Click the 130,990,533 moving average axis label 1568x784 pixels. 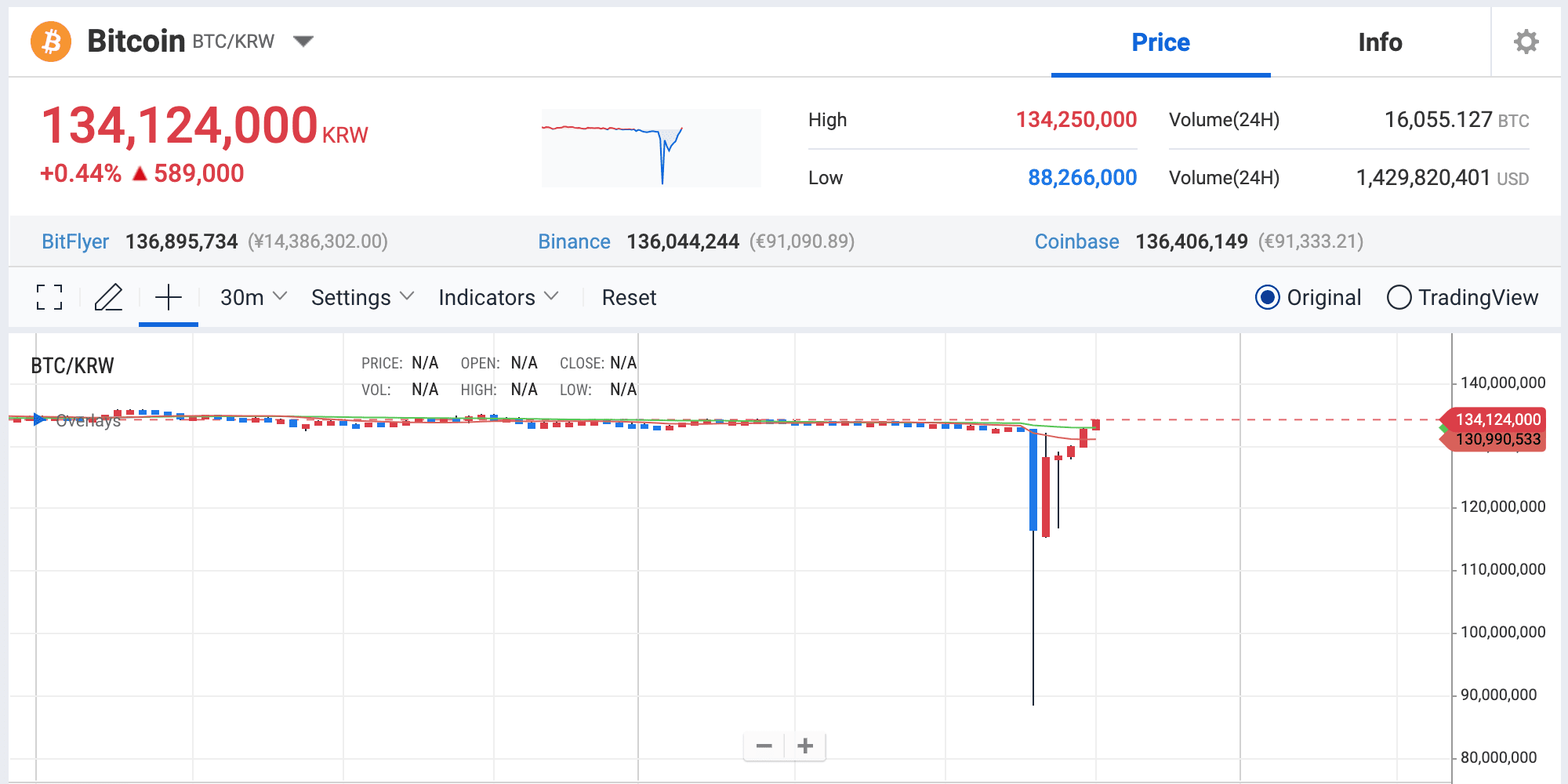coord(1494,440)
